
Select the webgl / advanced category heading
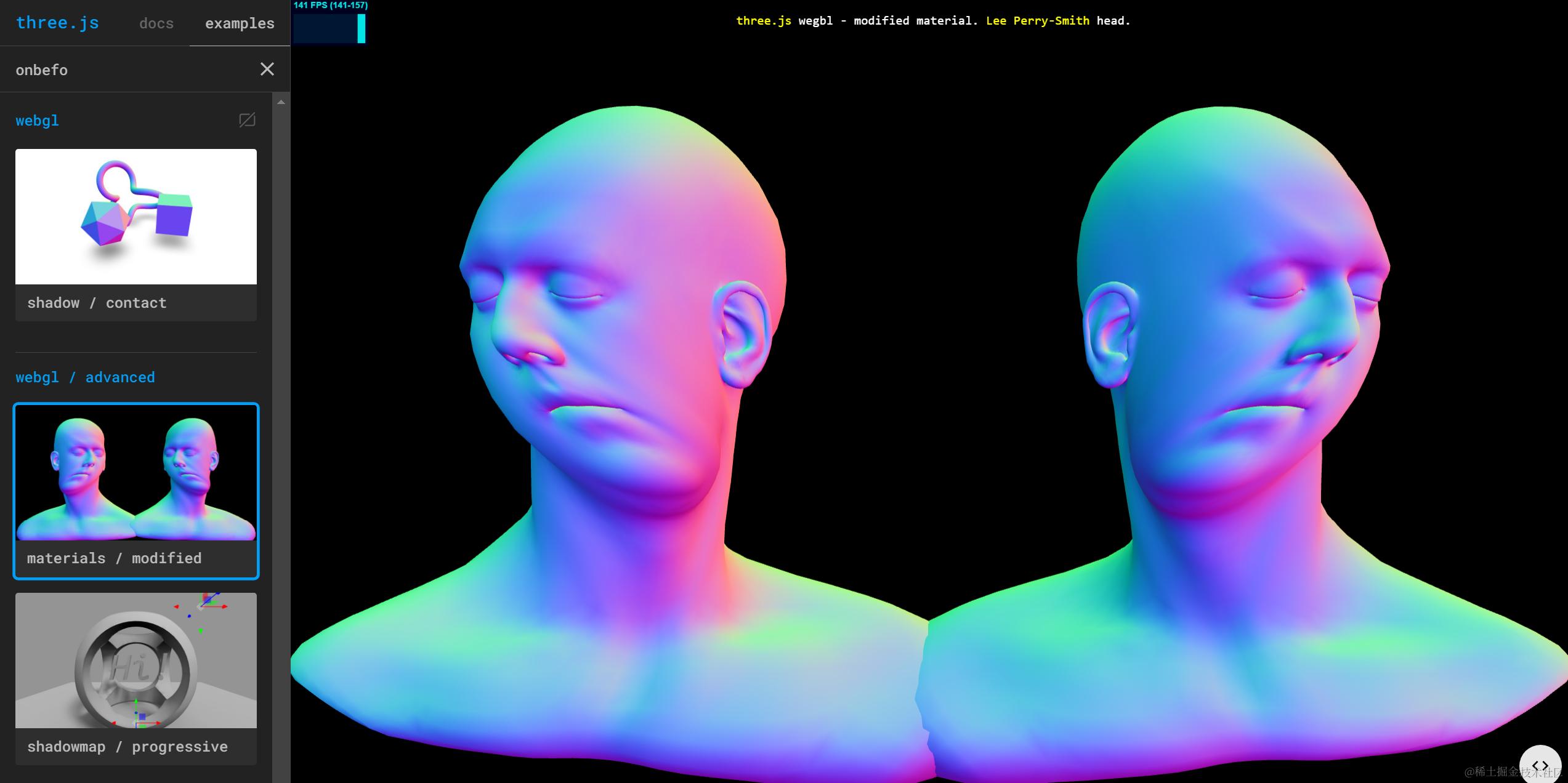[x=85, y=377]
